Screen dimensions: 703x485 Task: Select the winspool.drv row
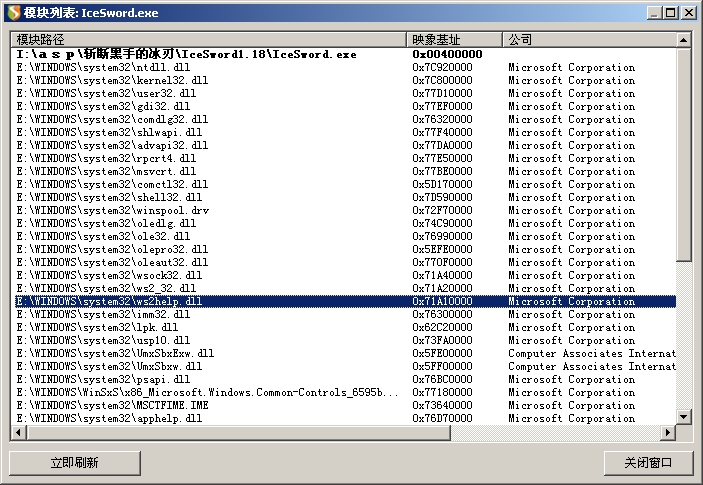coord(344,210)
